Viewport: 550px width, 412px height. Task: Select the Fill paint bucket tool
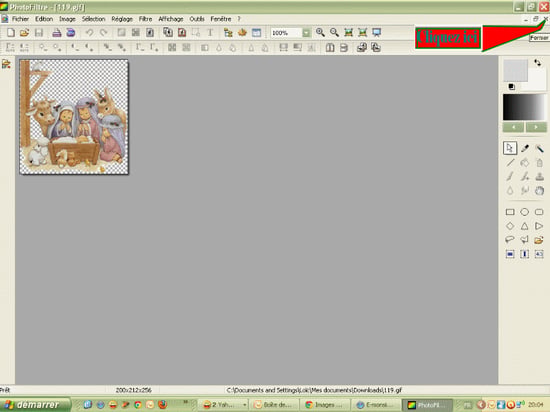pos(525,163)
